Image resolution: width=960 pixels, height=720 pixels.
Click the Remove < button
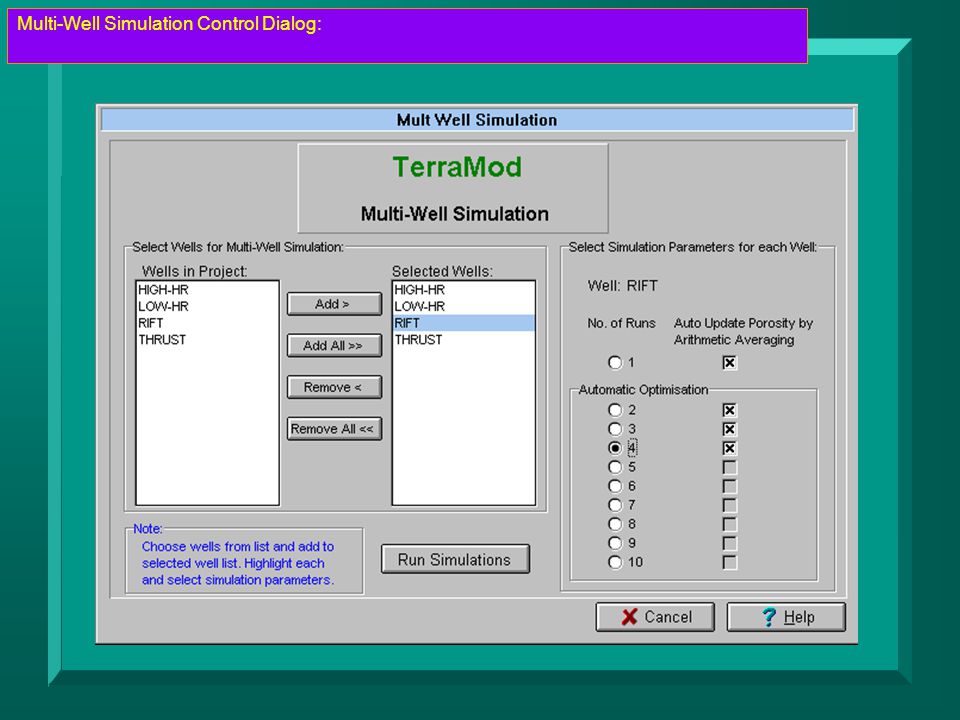click(334, 387)
